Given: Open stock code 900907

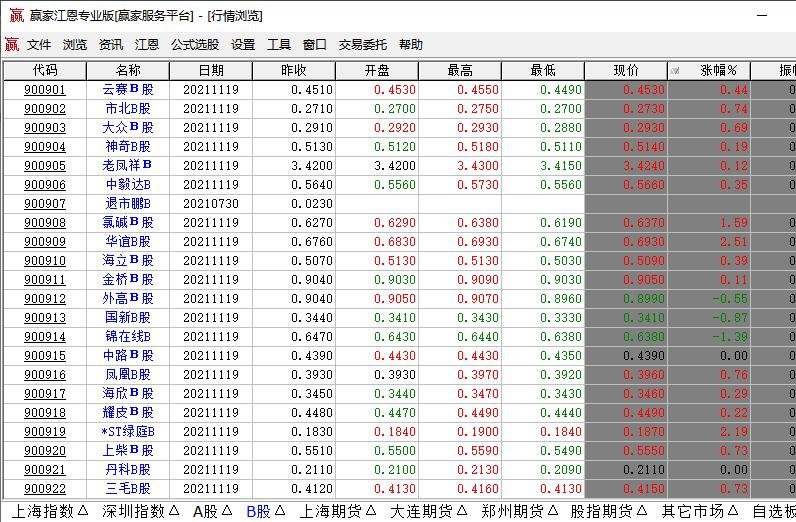Looking at the screenshot, I should (45, 204).
